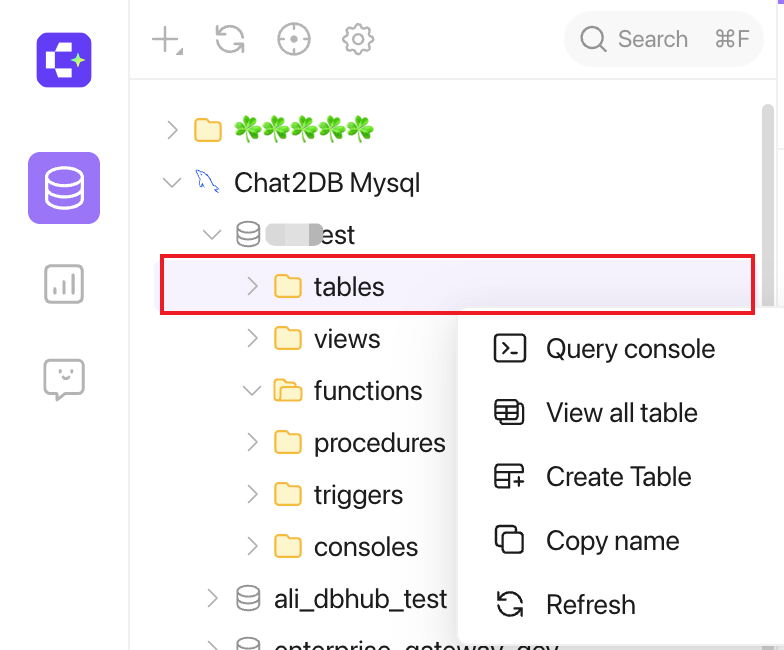Click the plus add connection icon
The width and height of the screenshot is (784, 650).
point(167,40)
